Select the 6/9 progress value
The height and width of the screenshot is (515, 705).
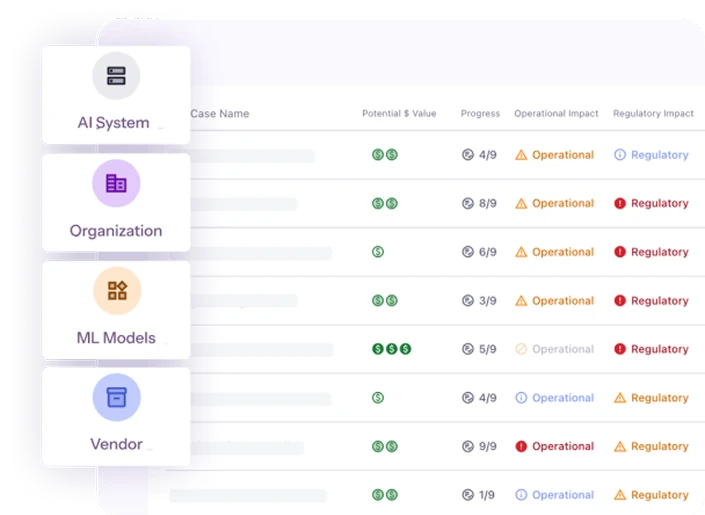(487, 252)
